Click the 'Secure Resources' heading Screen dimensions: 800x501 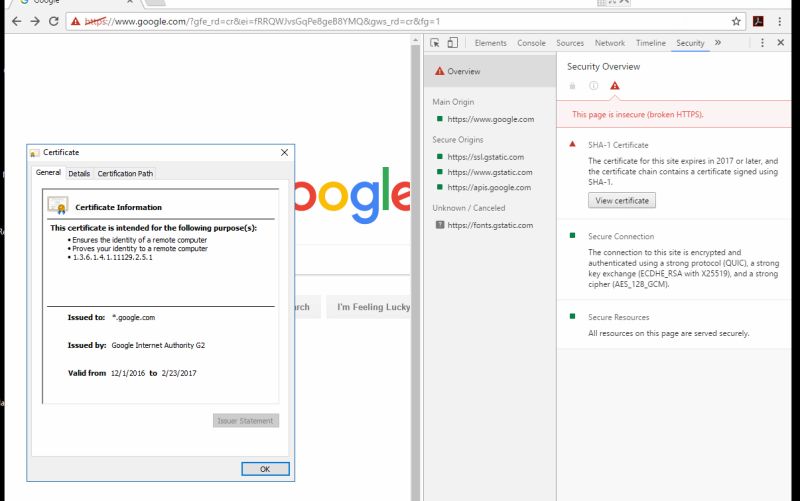pos(618,317)
